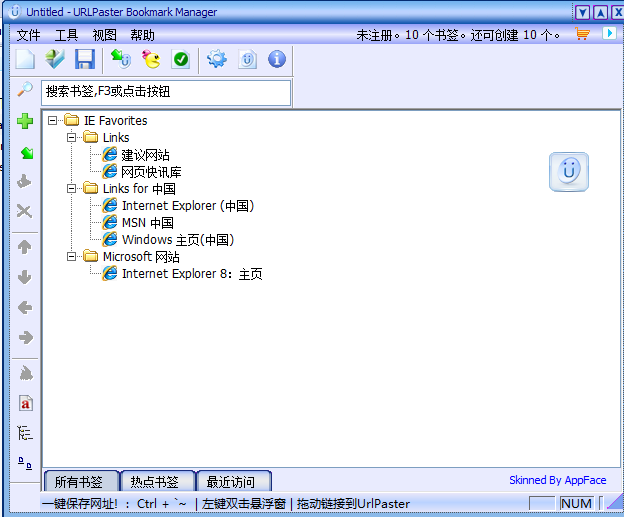Click the NUM status bar indicator
624x517 pixels.
pos(577,503)
